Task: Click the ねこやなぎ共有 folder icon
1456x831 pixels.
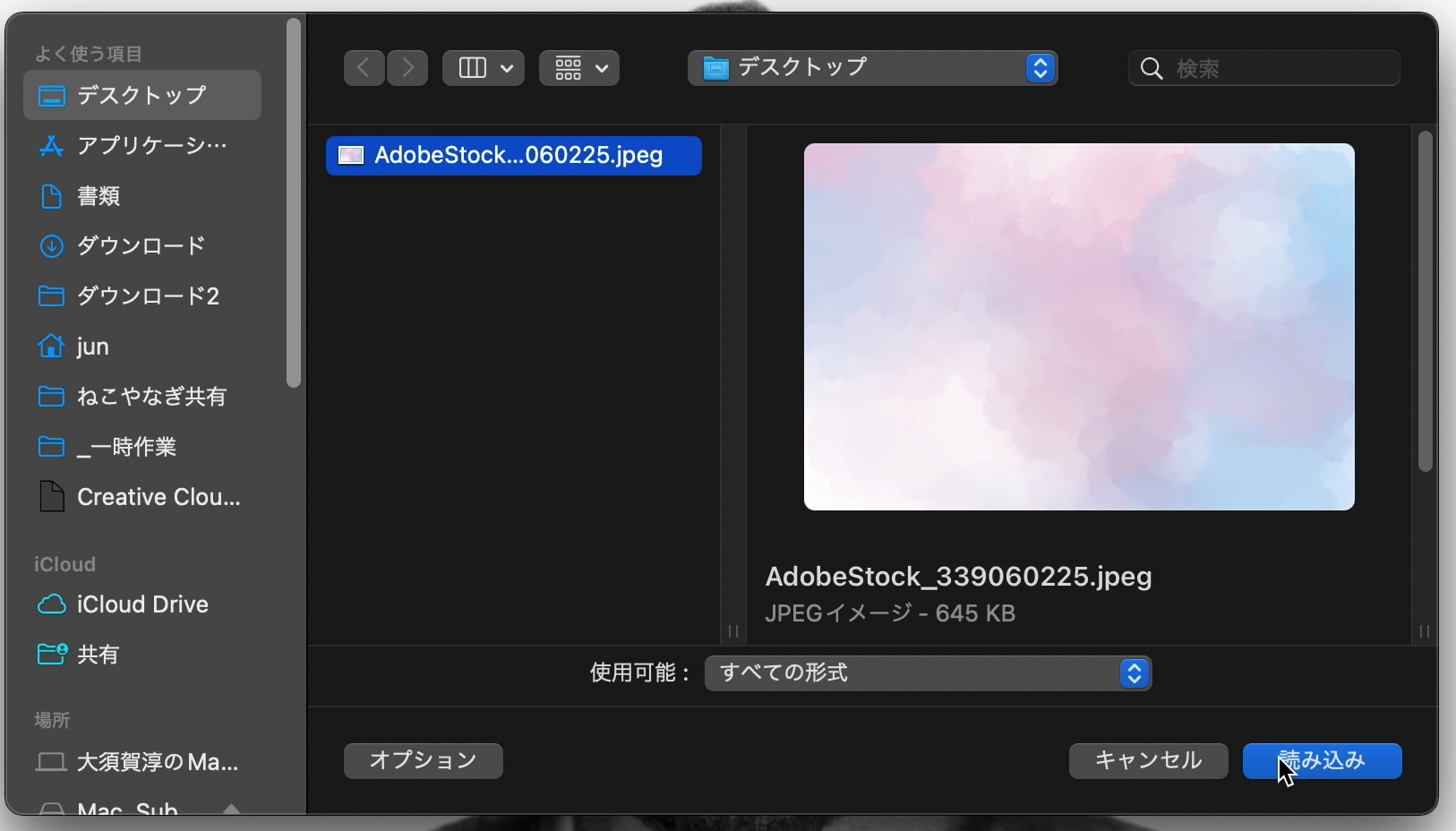Action: tap(52, 397)
